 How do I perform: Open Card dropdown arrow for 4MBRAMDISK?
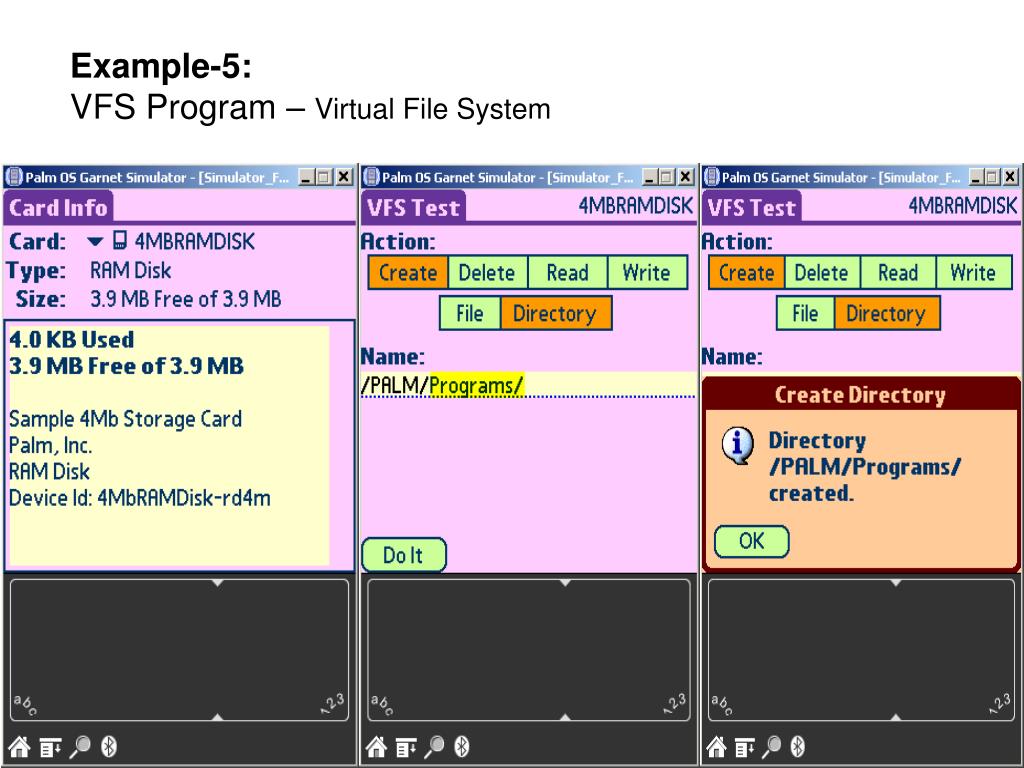[95, 242]
